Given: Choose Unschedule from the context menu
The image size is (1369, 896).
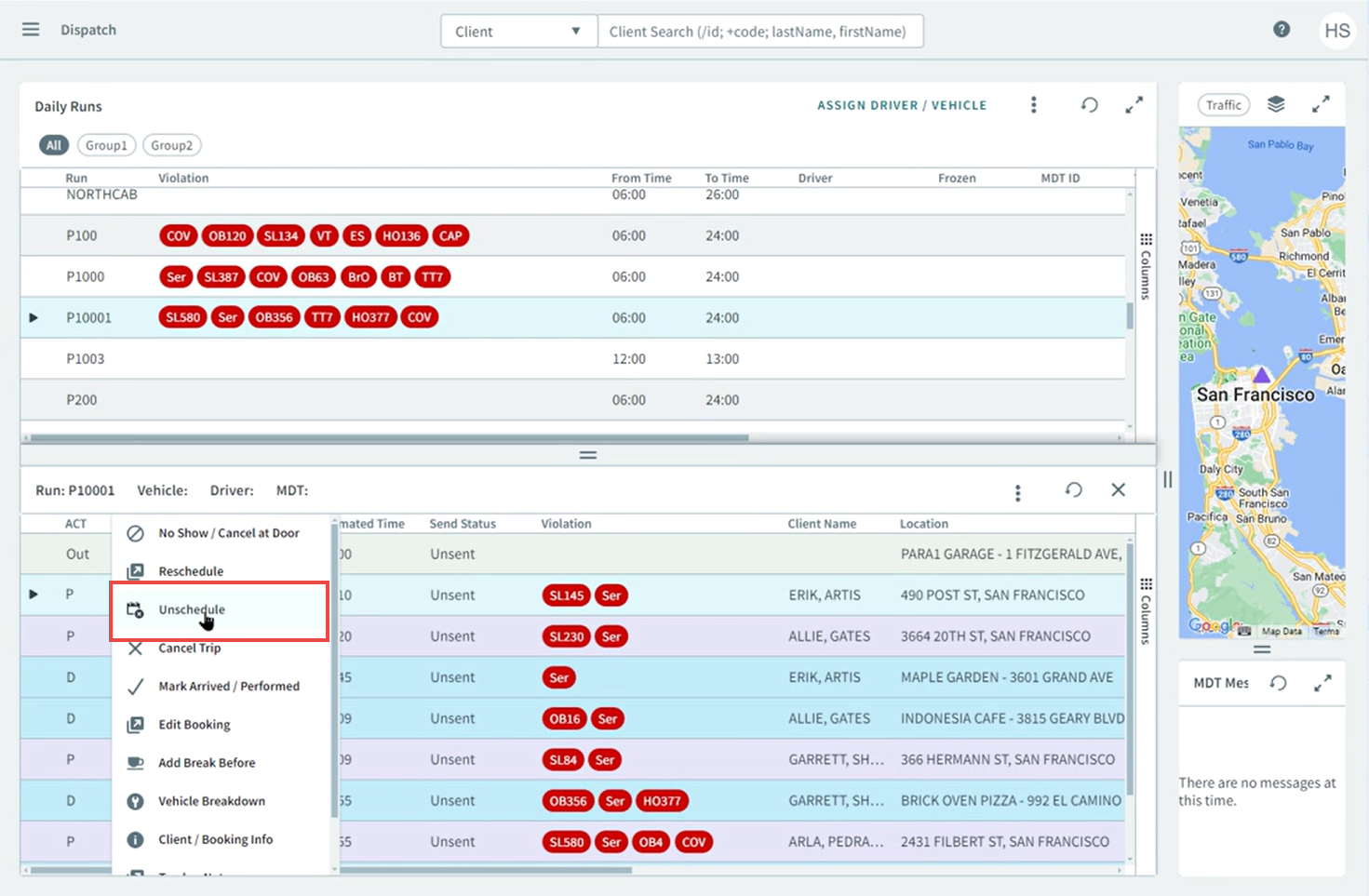Looking at the screenshot, I should (191, 609).
